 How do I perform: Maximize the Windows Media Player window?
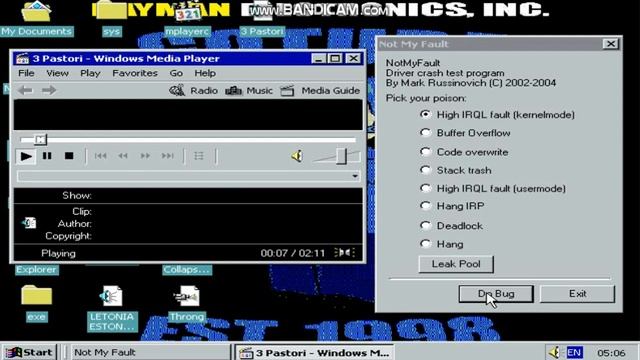[335, 58]
